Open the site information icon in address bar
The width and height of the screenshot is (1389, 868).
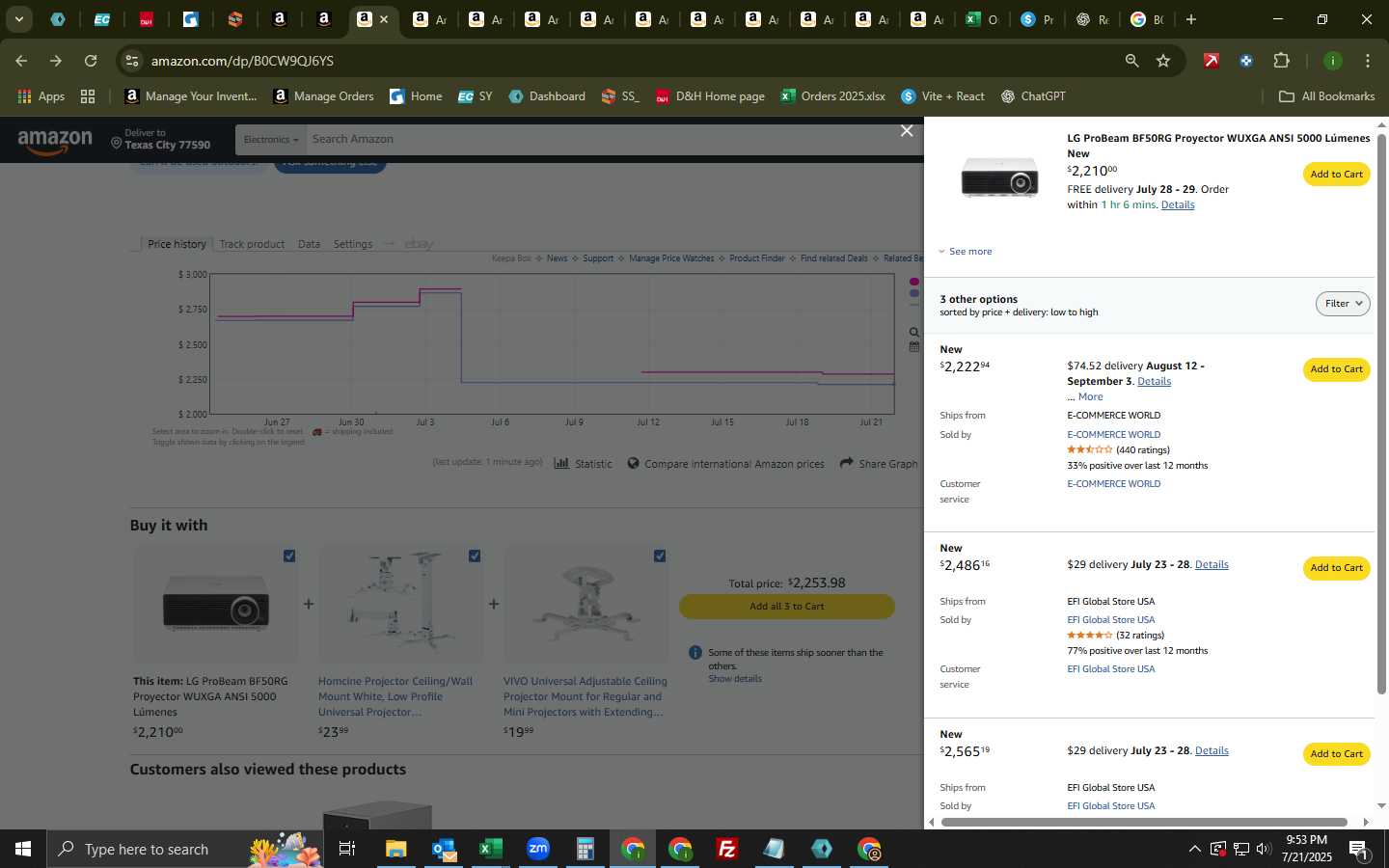click(132, 61)
